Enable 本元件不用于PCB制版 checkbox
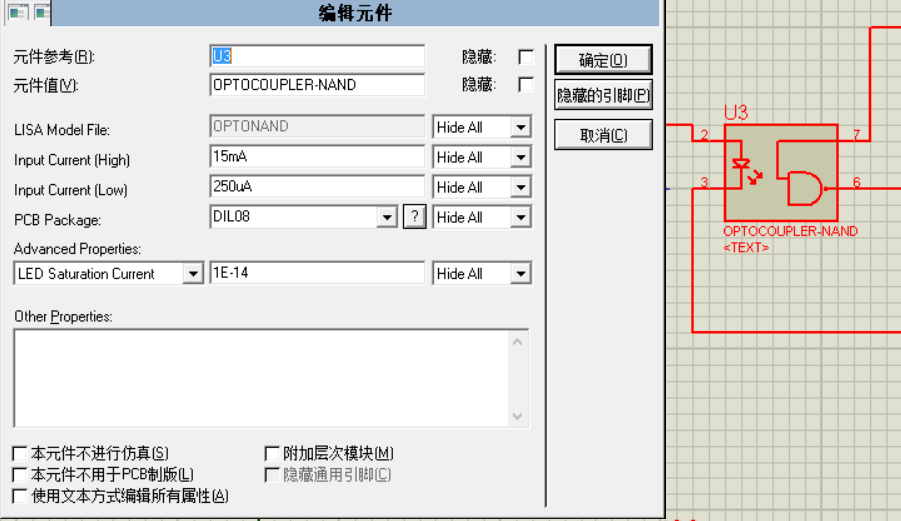901x521 pixels. tap(20, 475)
